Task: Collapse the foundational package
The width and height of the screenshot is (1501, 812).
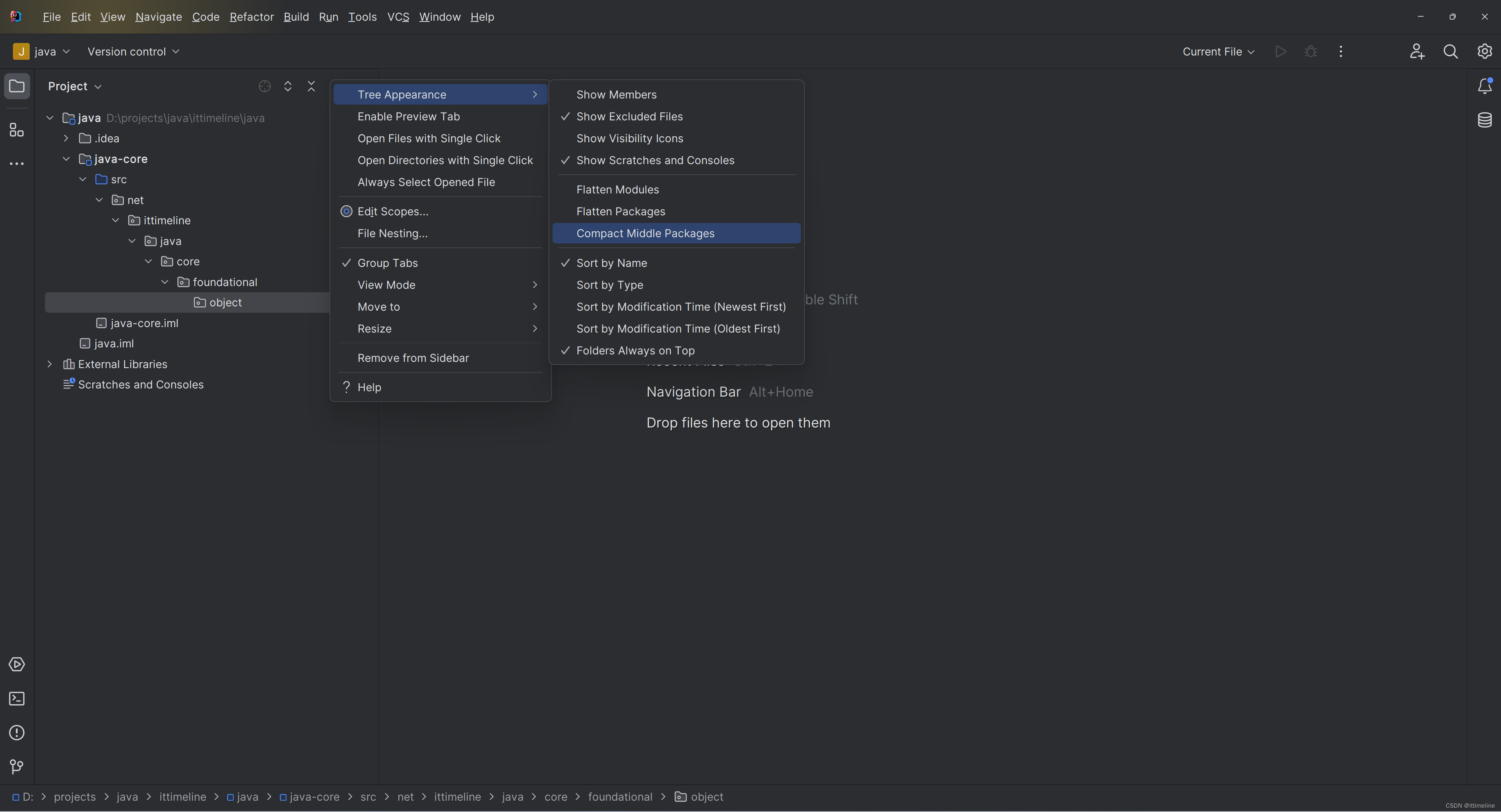Action: (x=165, y=282)
